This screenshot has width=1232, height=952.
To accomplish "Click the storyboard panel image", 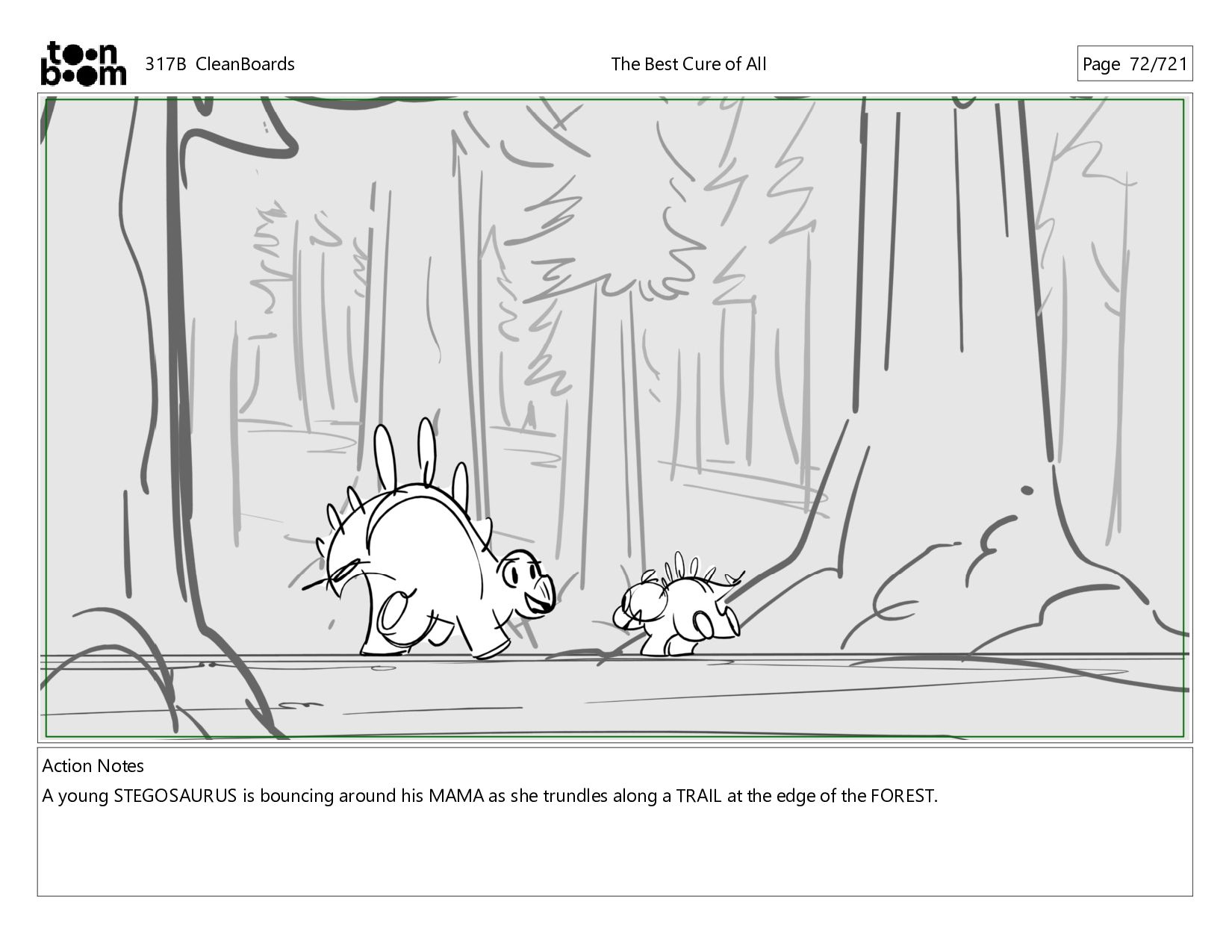I will [x=615, y=418].
